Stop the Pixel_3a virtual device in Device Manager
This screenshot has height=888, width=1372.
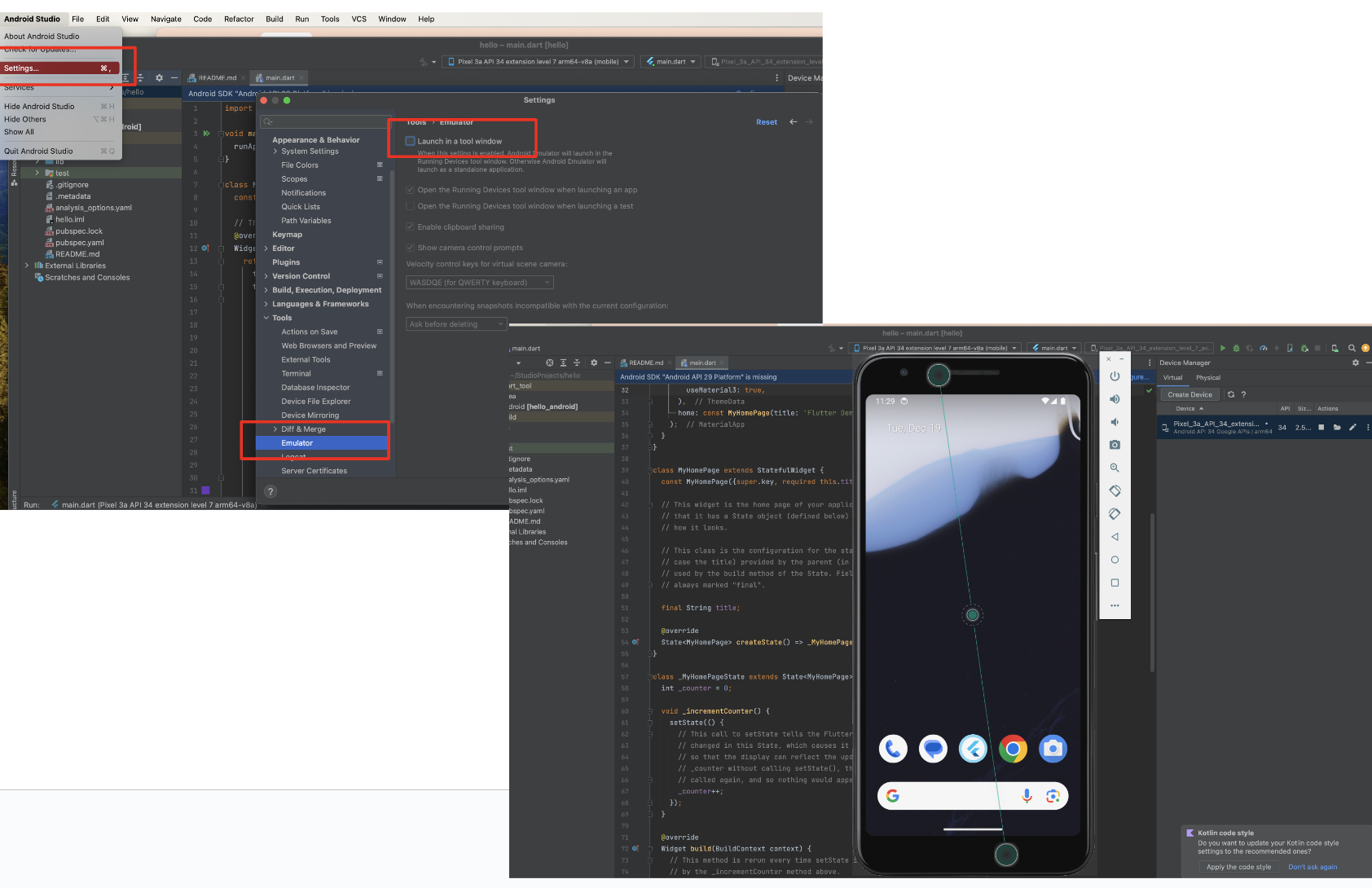[x=1321, y=427]
